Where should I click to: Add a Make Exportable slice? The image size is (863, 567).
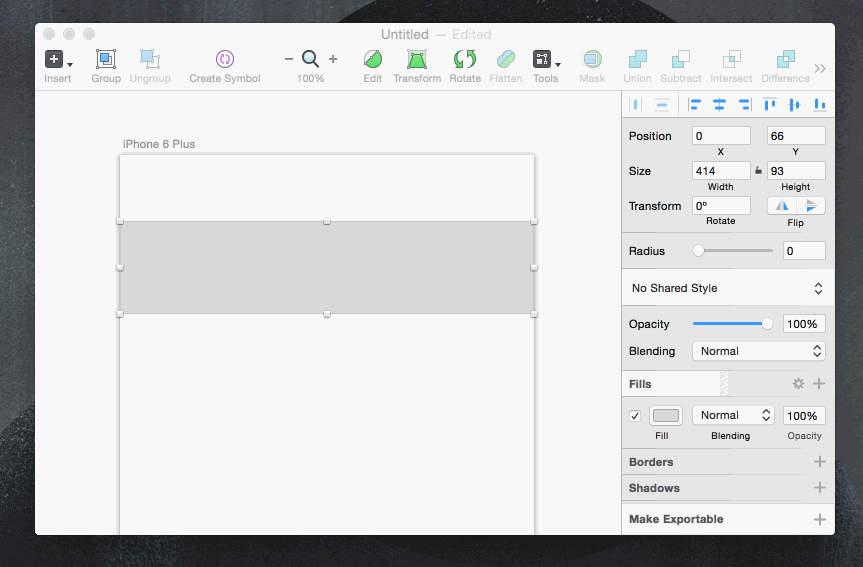pyautogui.click(x=820, y=519)
